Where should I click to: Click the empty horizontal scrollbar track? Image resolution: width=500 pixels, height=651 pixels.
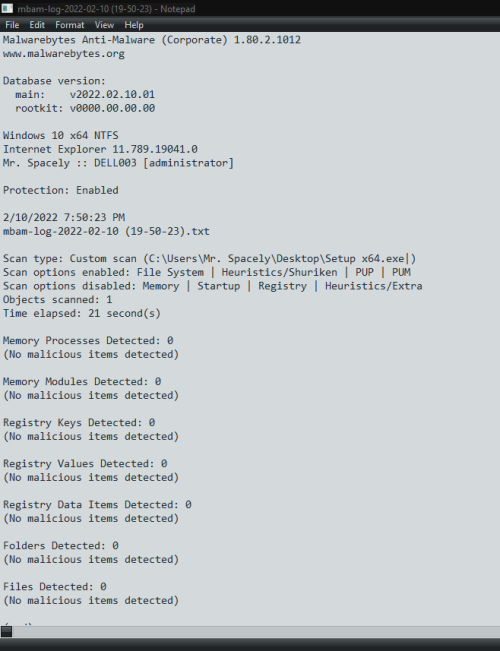[x=256, y=631]
